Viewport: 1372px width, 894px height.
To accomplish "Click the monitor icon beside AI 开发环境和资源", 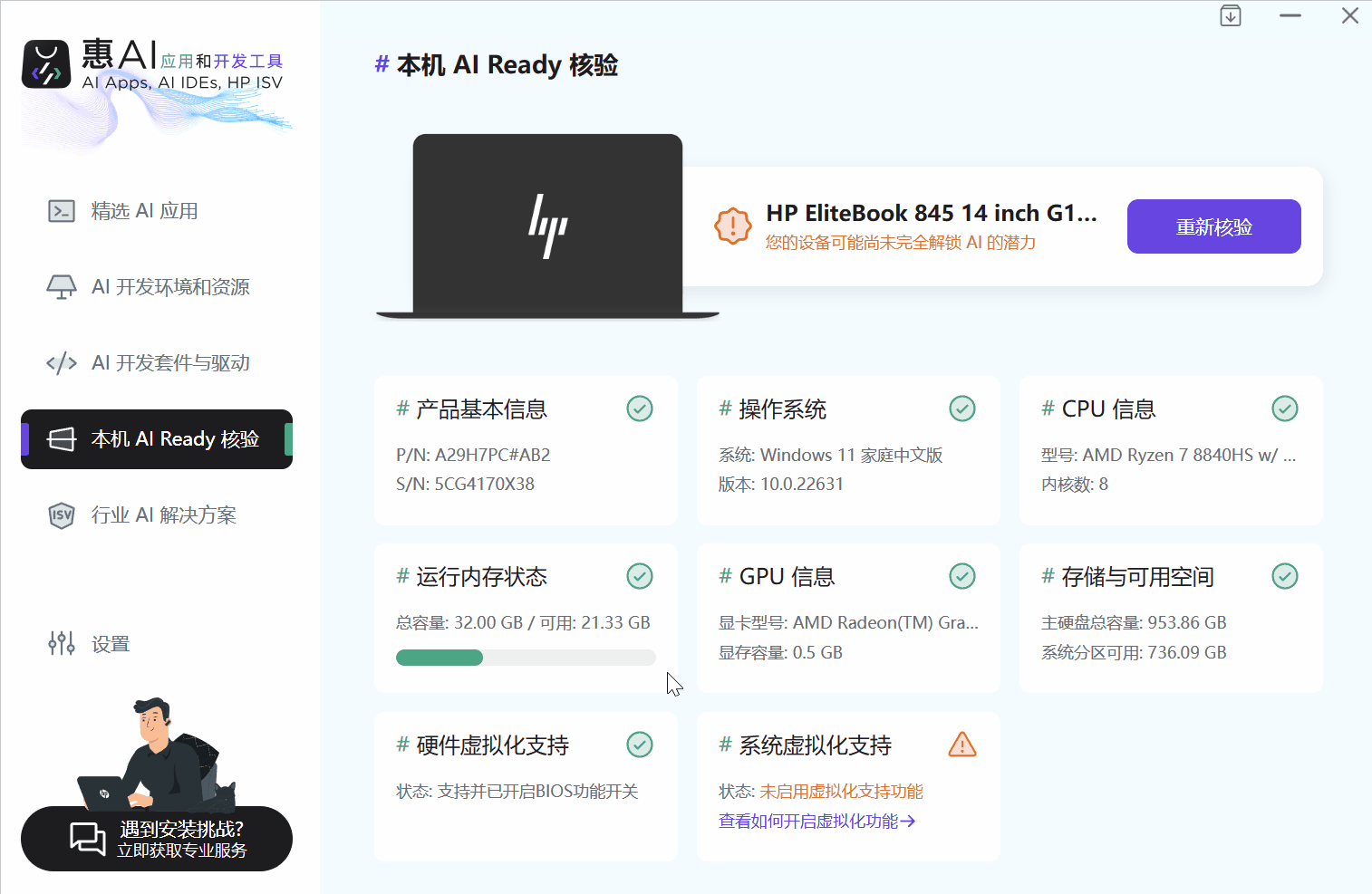I will point(62,287).
